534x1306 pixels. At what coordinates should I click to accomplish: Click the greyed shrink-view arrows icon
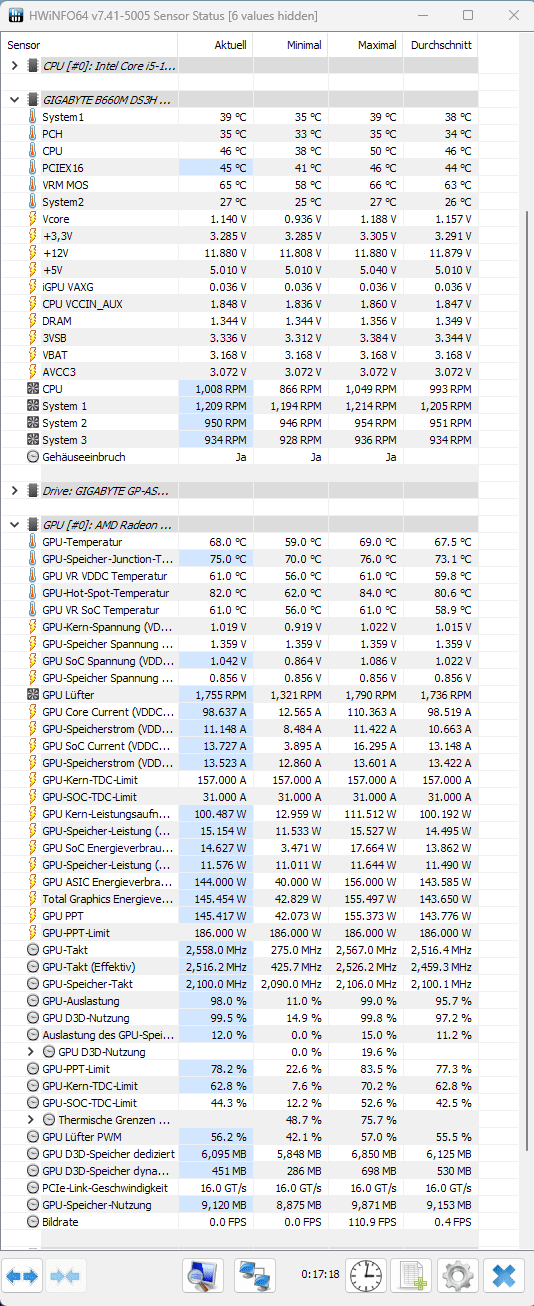coord(66,1275)
